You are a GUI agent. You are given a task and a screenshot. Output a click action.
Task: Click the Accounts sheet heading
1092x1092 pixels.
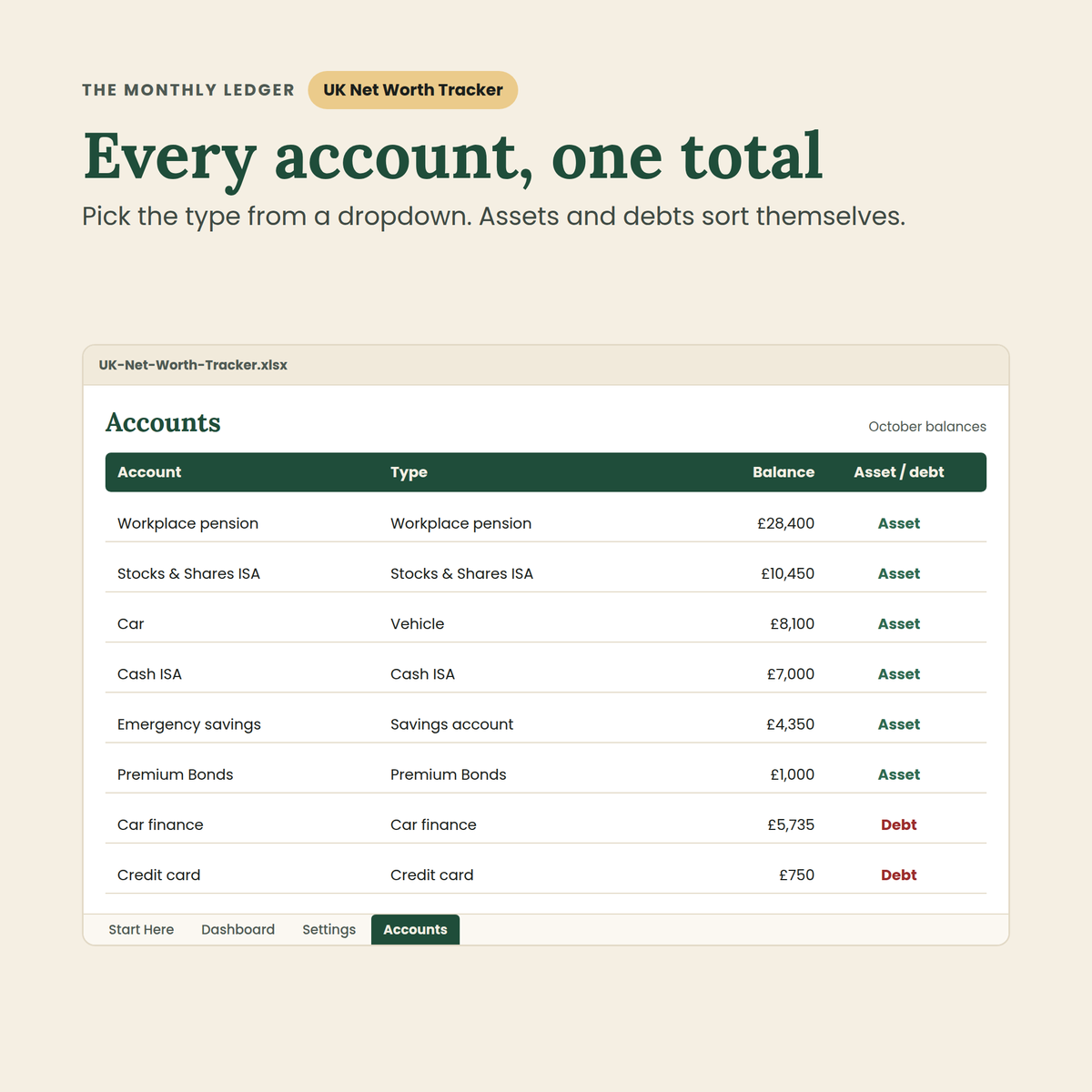point(163,422)
